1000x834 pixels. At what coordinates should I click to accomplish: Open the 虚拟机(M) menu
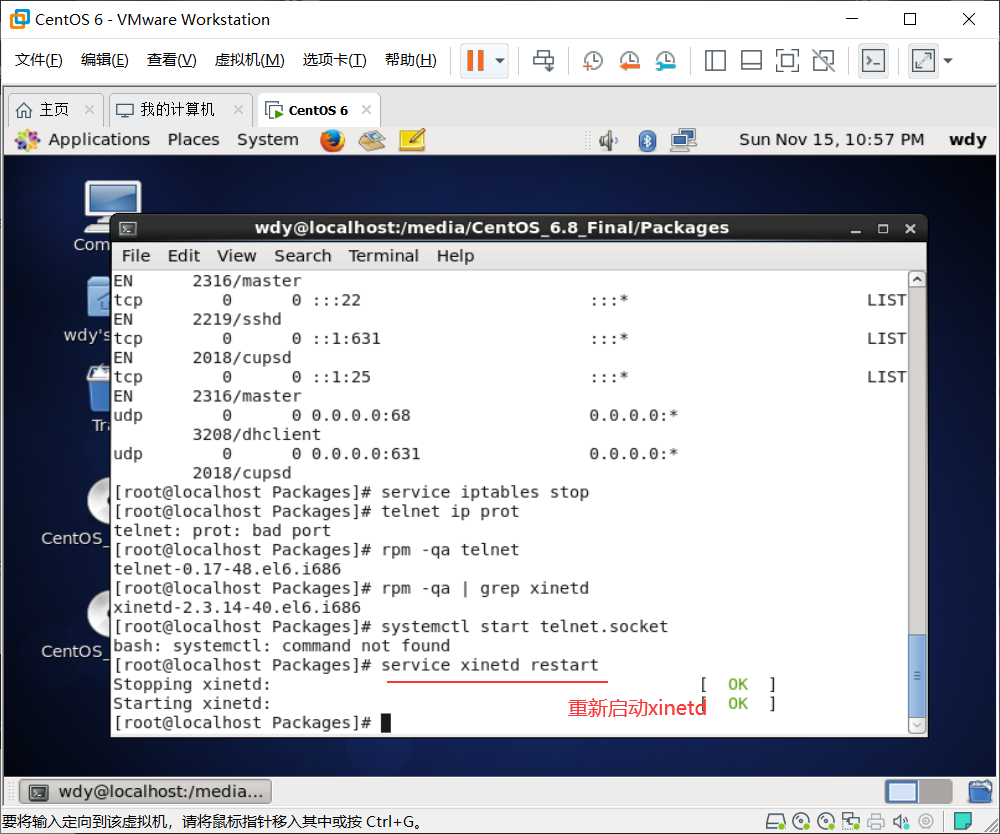click(249, 60)
